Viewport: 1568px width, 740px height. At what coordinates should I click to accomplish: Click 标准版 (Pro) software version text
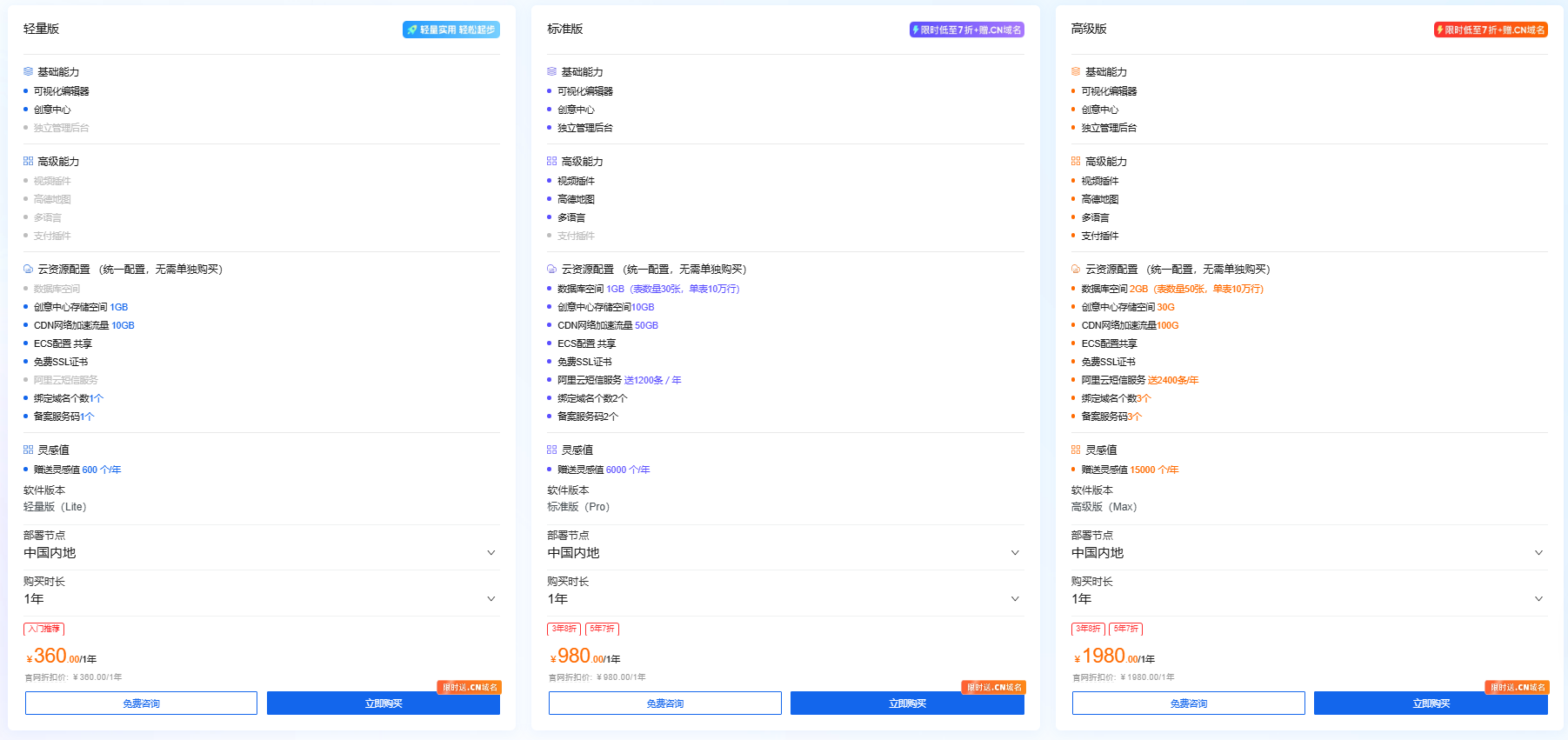[x=578, y=507]
